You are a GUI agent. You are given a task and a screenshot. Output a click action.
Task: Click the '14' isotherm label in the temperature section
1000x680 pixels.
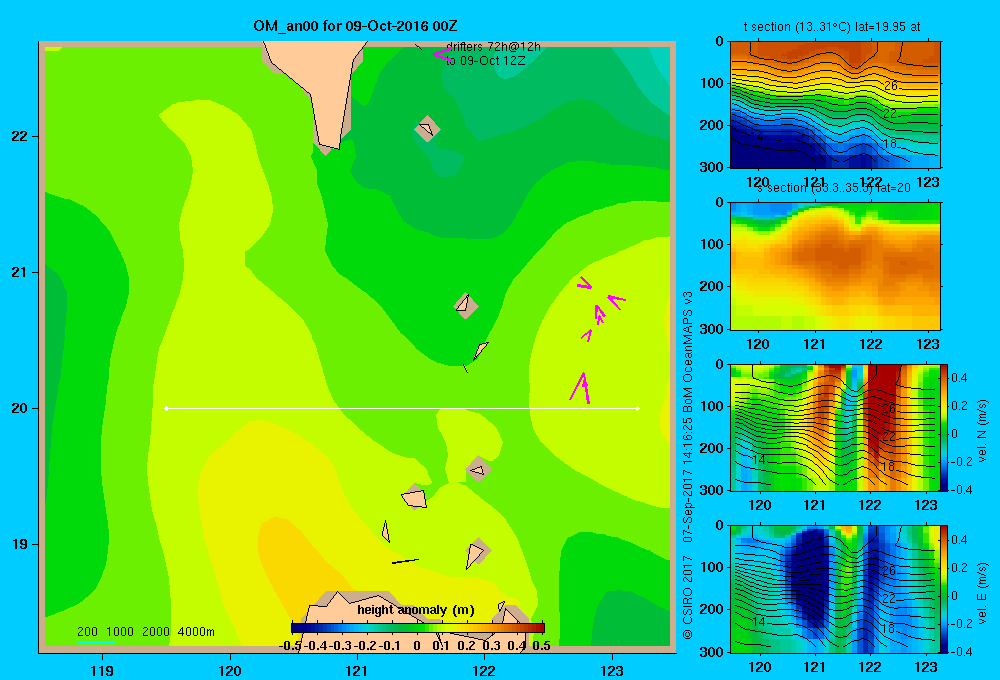[756, 137]
